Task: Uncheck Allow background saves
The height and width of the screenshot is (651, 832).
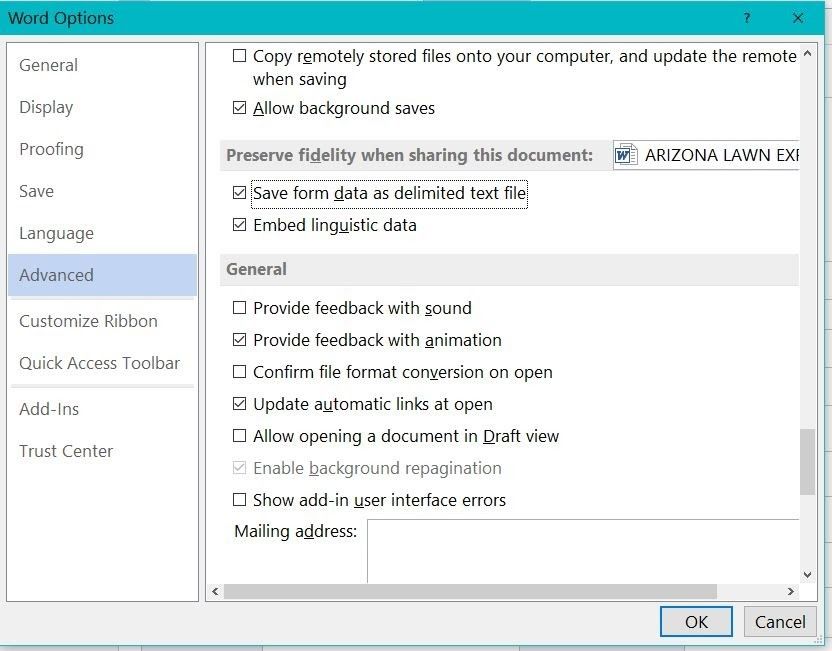Action: pyautogui.click(x=239, y=108)
